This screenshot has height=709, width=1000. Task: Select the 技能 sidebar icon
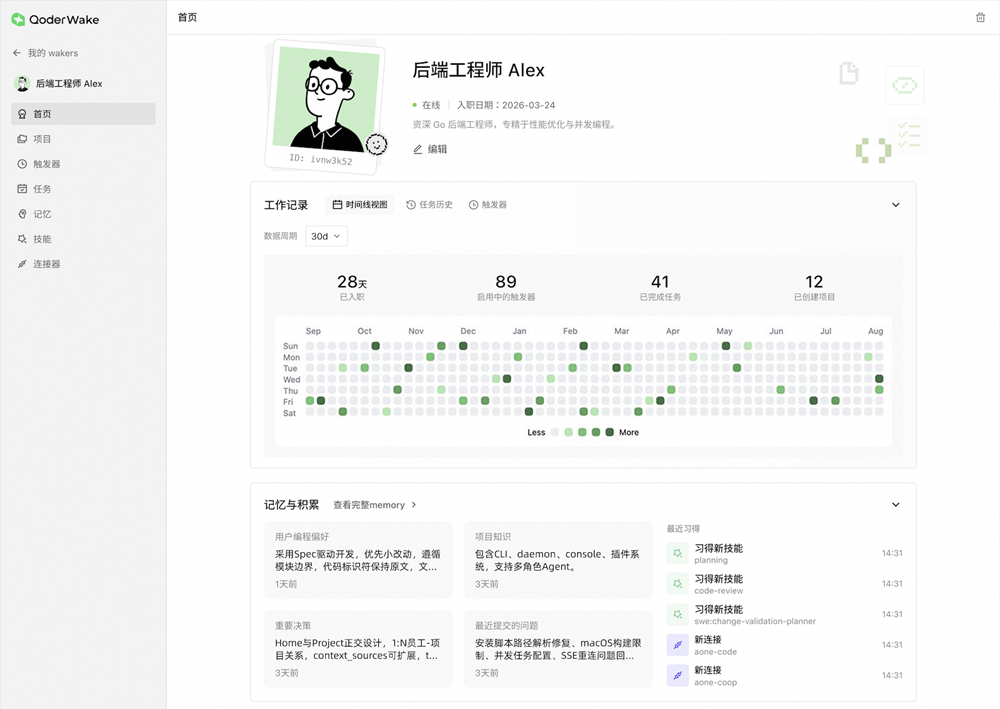22,239
